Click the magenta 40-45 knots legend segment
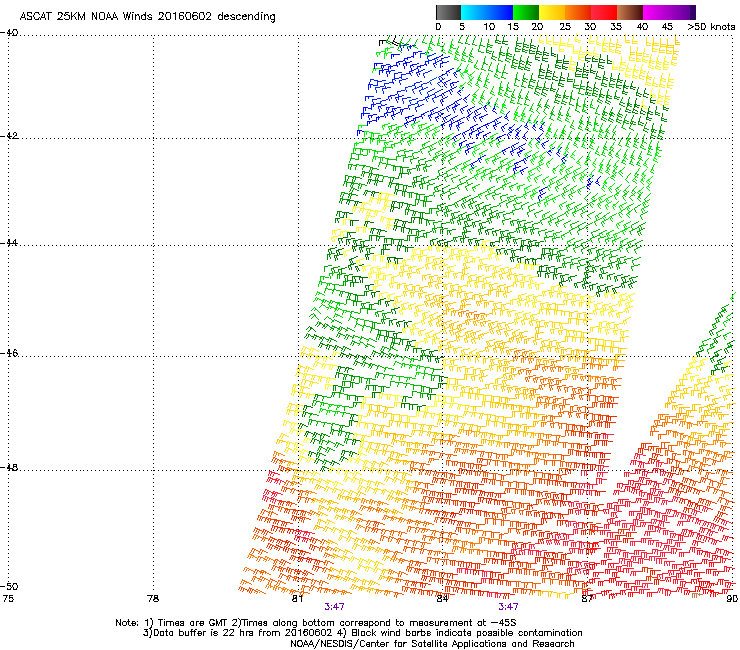Screen dimensions: 740x650 tap(656, 12)
